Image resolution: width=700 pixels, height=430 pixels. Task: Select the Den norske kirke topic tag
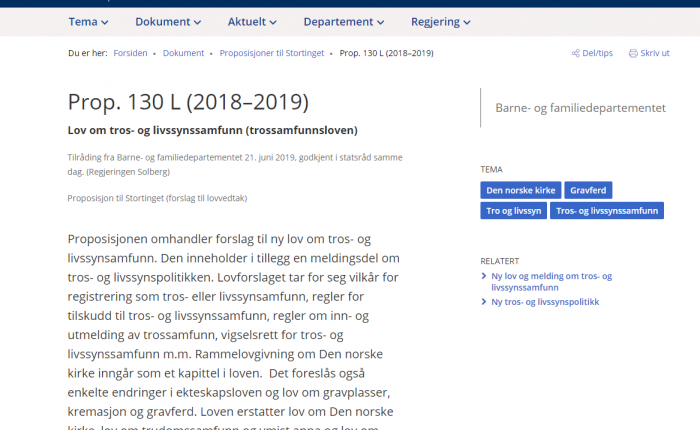[x=521, y=190]
